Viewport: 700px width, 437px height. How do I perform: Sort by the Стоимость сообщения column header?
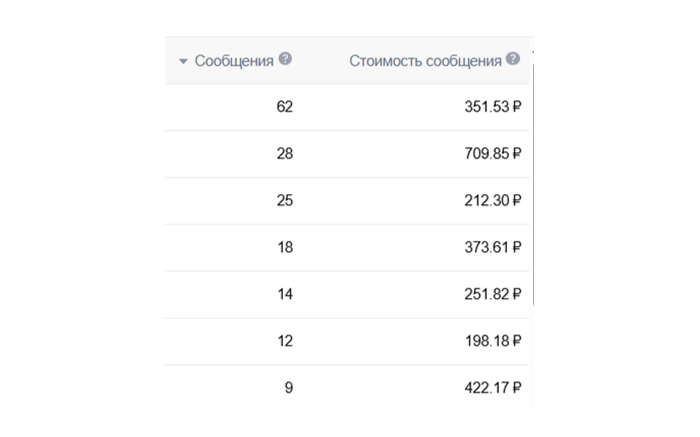(x=425, y=61)
